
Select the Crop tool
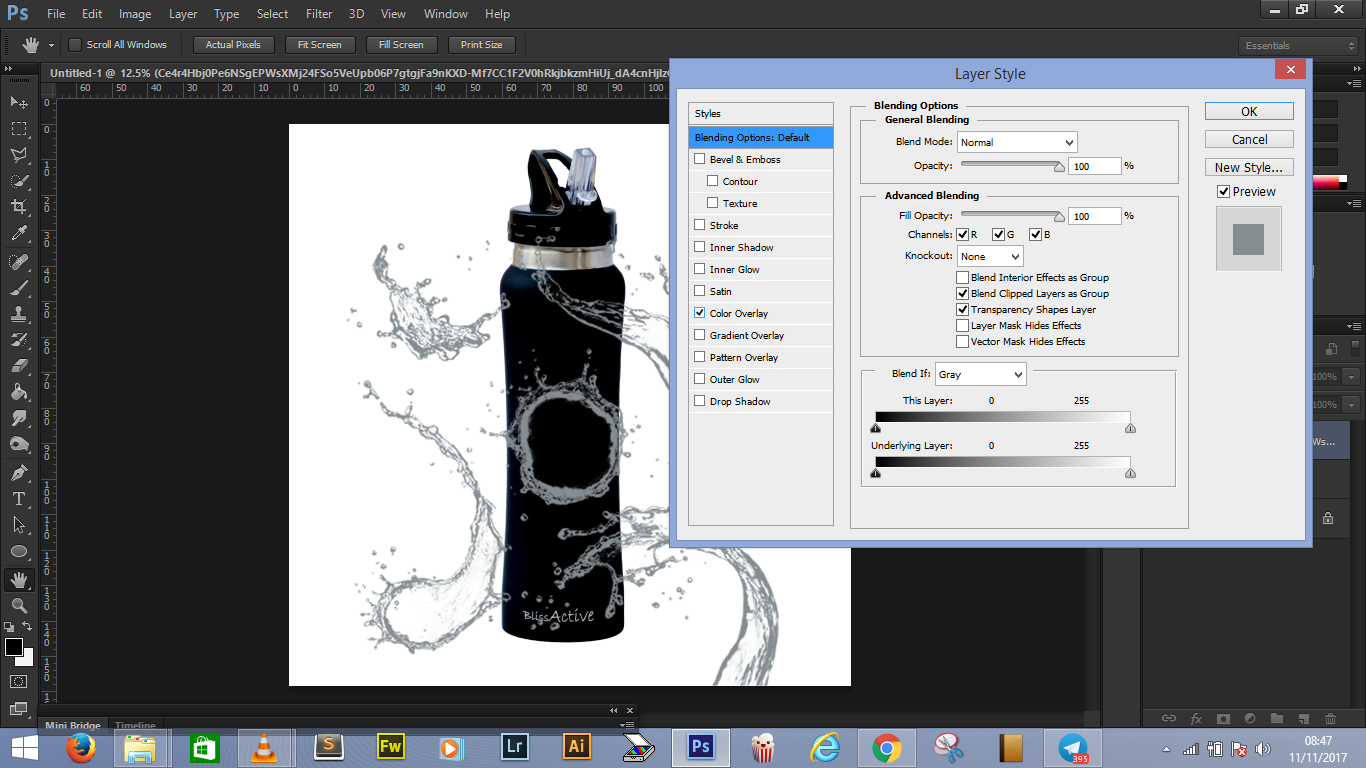18,204
